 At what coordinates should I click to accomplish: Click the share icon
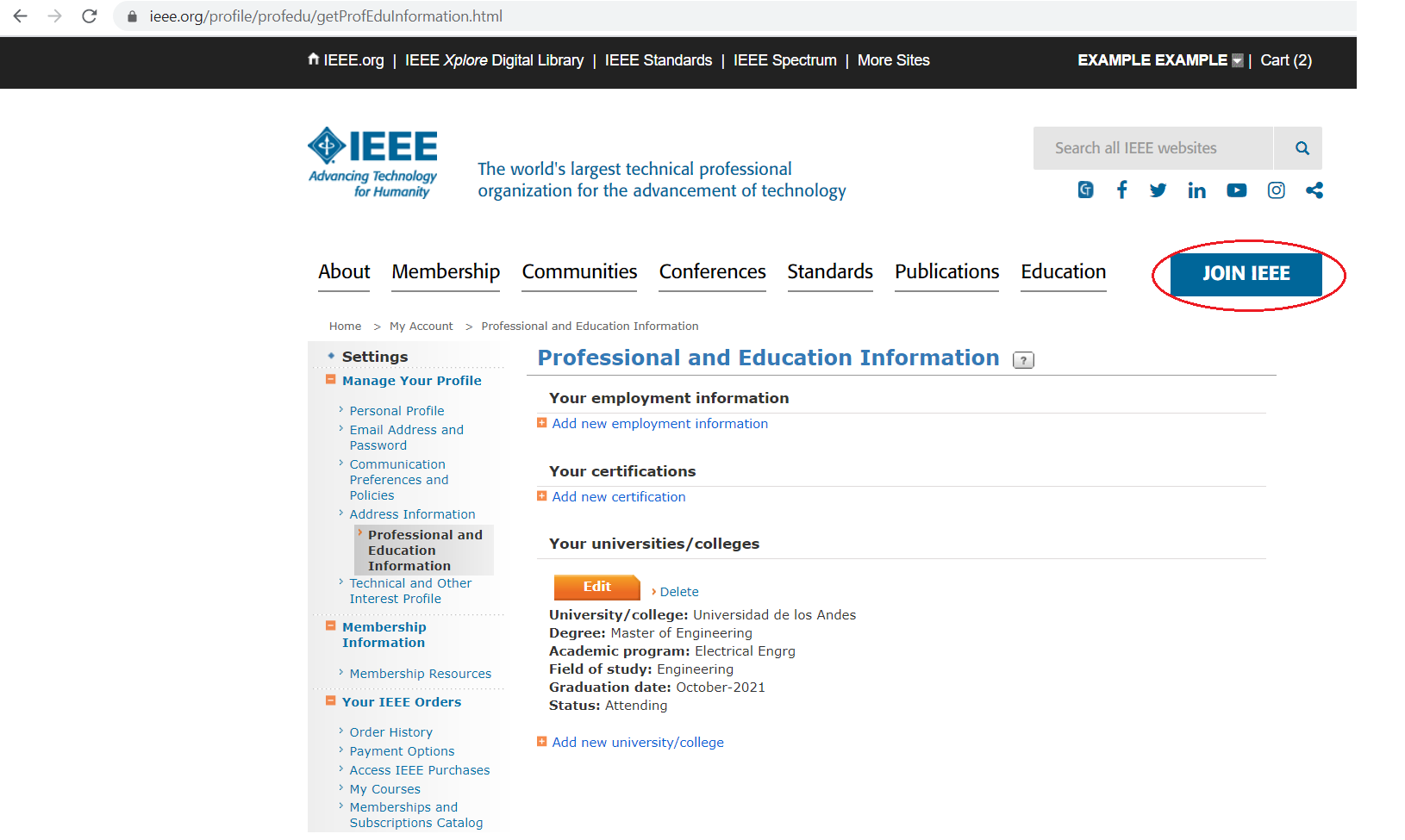1314,190
